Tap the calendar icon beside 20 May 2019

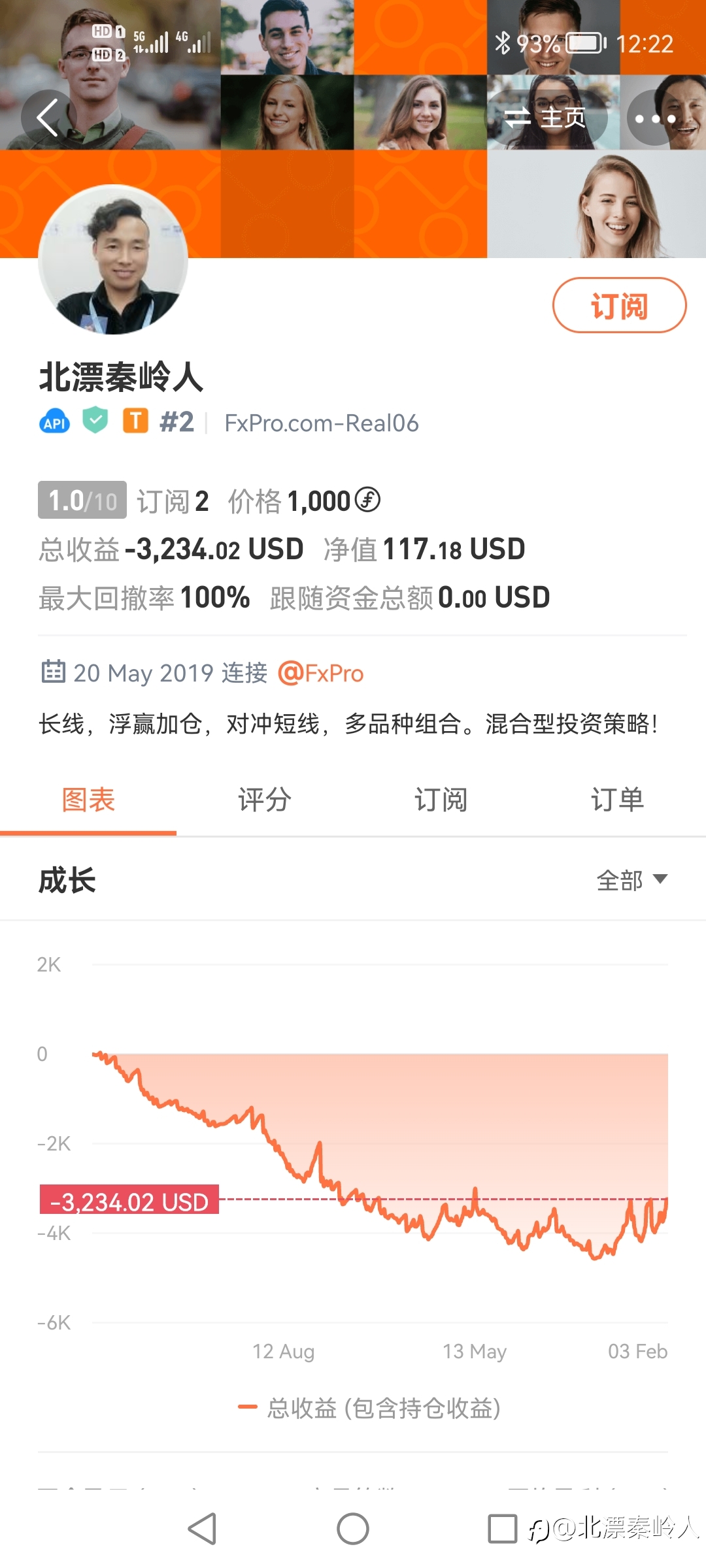coord(54,672)
